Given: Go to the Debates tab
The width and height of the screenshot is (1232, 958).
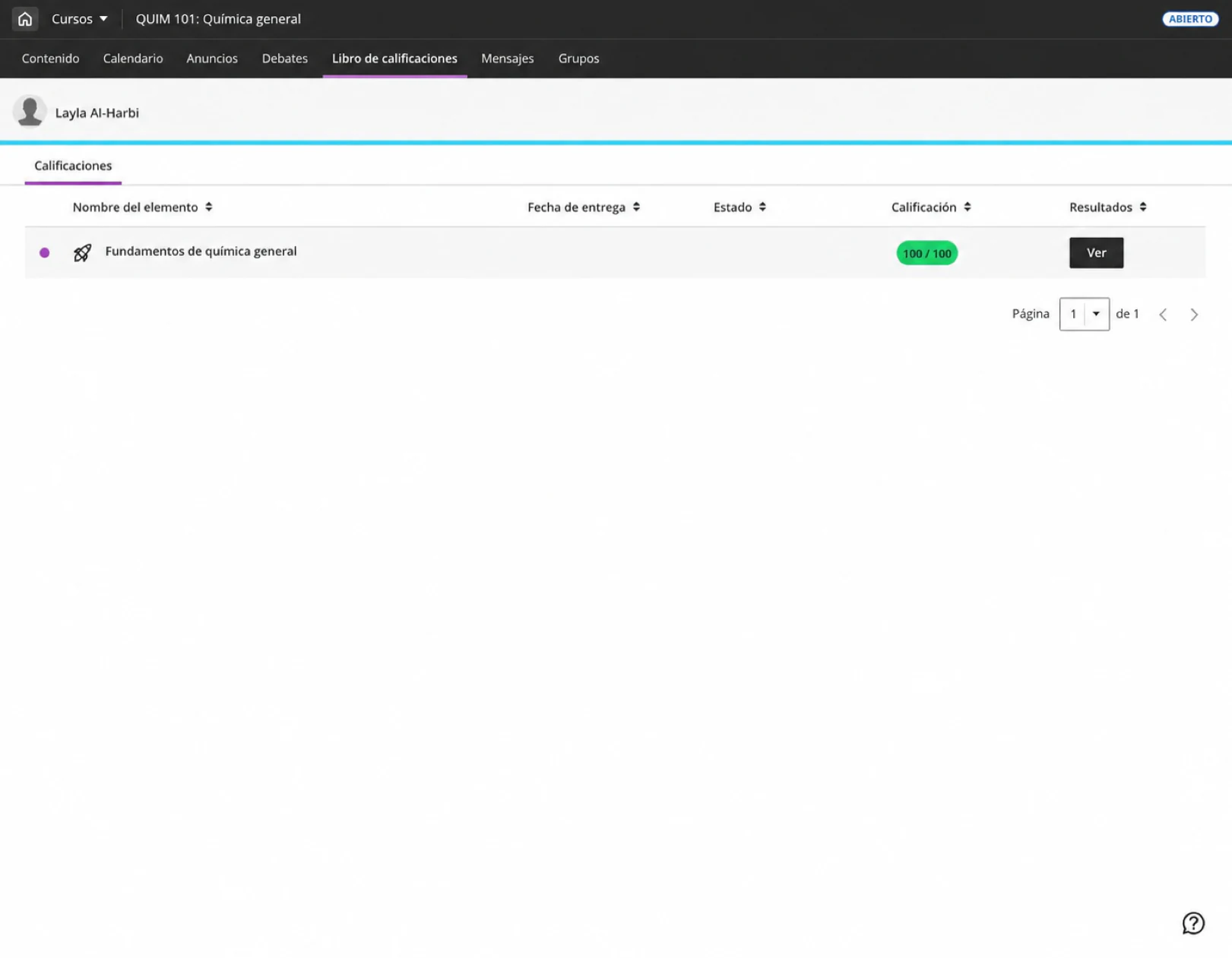Looking at the screenshot, I should click(285, 58).
